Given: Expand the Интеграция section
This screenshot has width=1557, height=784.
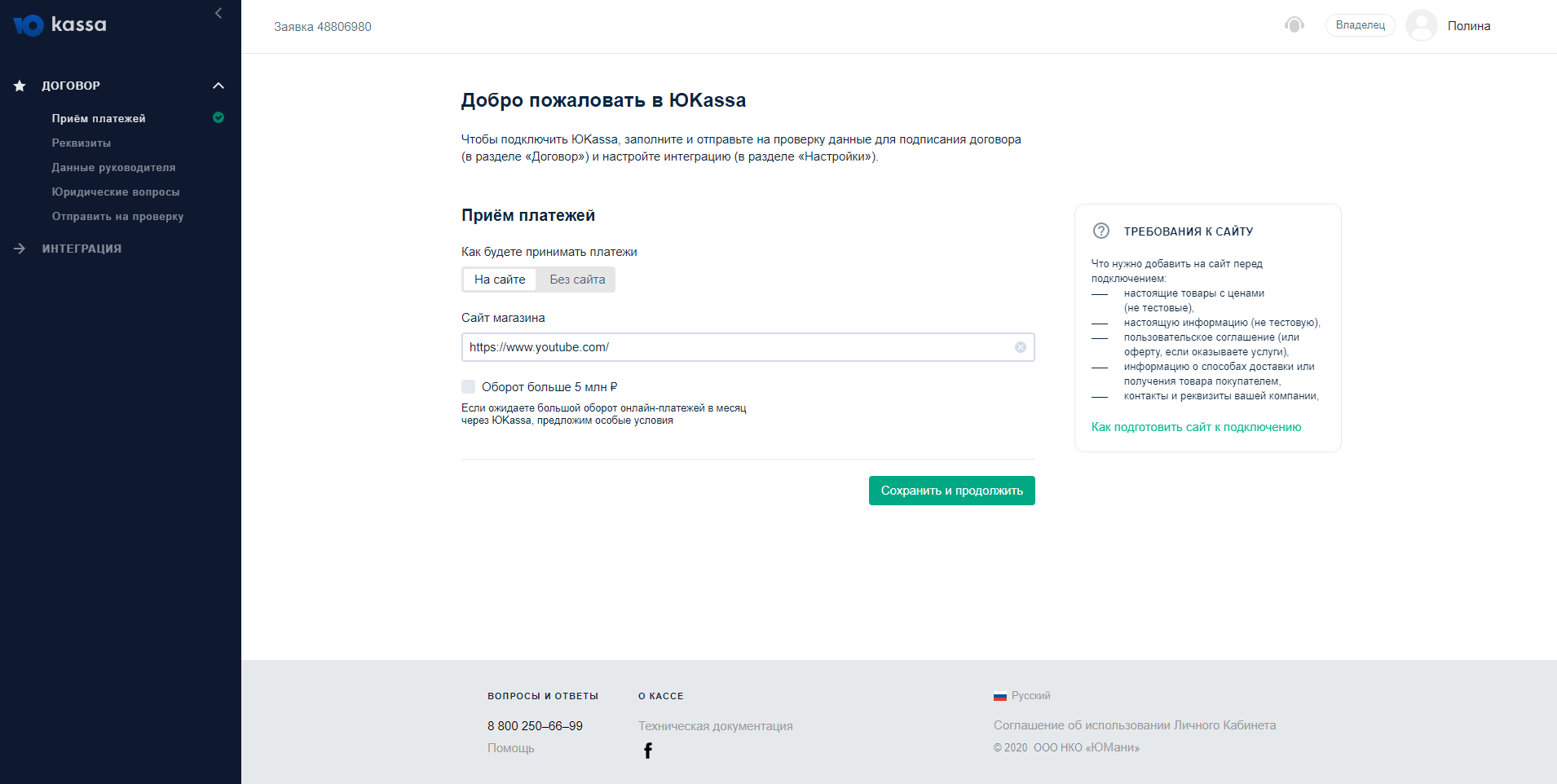Looking at the screenshot, I should click(82, 249).
